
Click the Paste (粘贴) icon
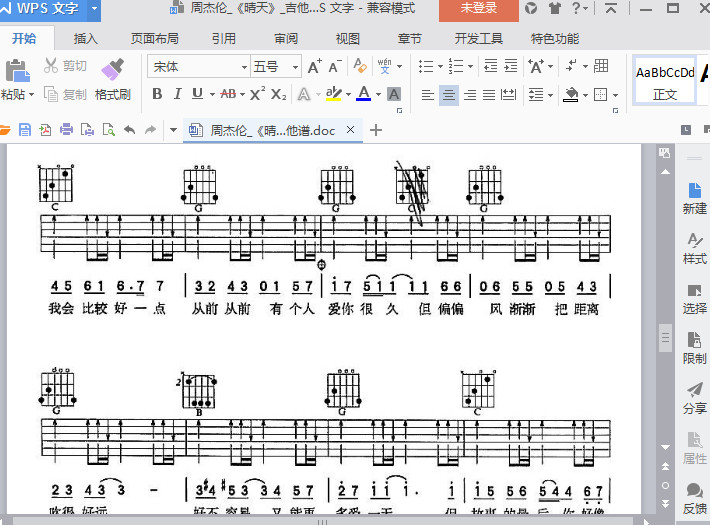pyautogui.click(x=17, y=71)
